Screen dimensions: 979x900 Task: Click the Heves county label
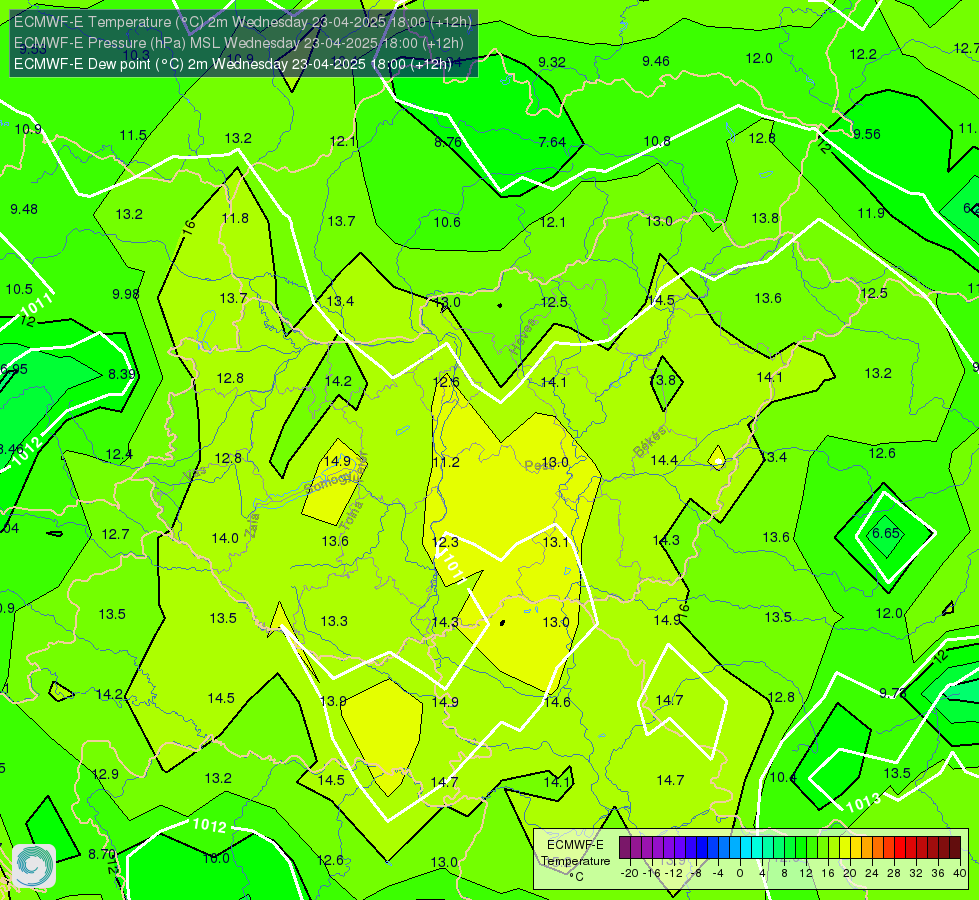523,337
